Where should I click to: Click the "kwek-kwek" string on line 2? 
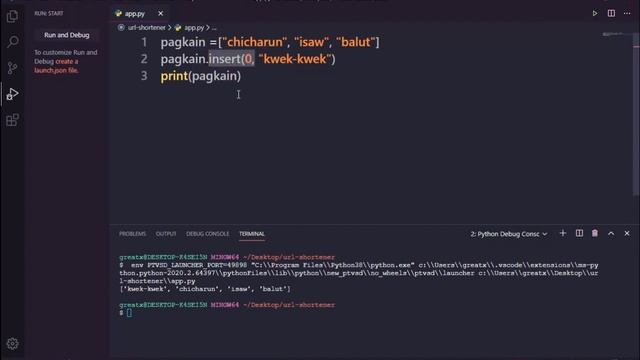pyautogui.click(x=295, y=59)
